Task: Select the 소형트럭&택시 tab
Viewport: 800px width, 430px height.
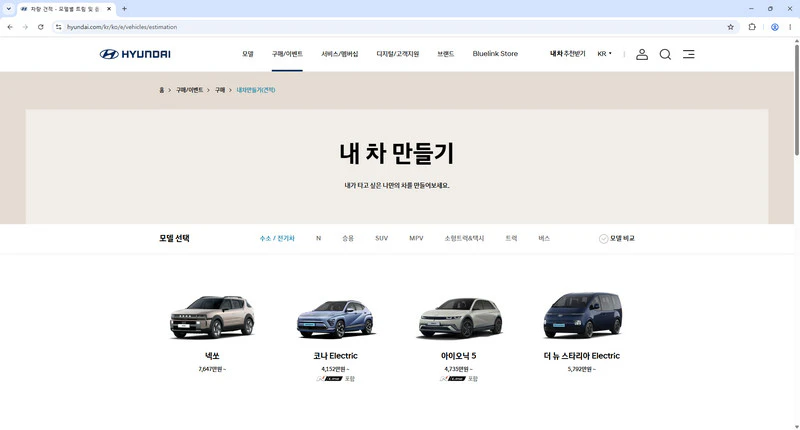Action: [464, 238]
